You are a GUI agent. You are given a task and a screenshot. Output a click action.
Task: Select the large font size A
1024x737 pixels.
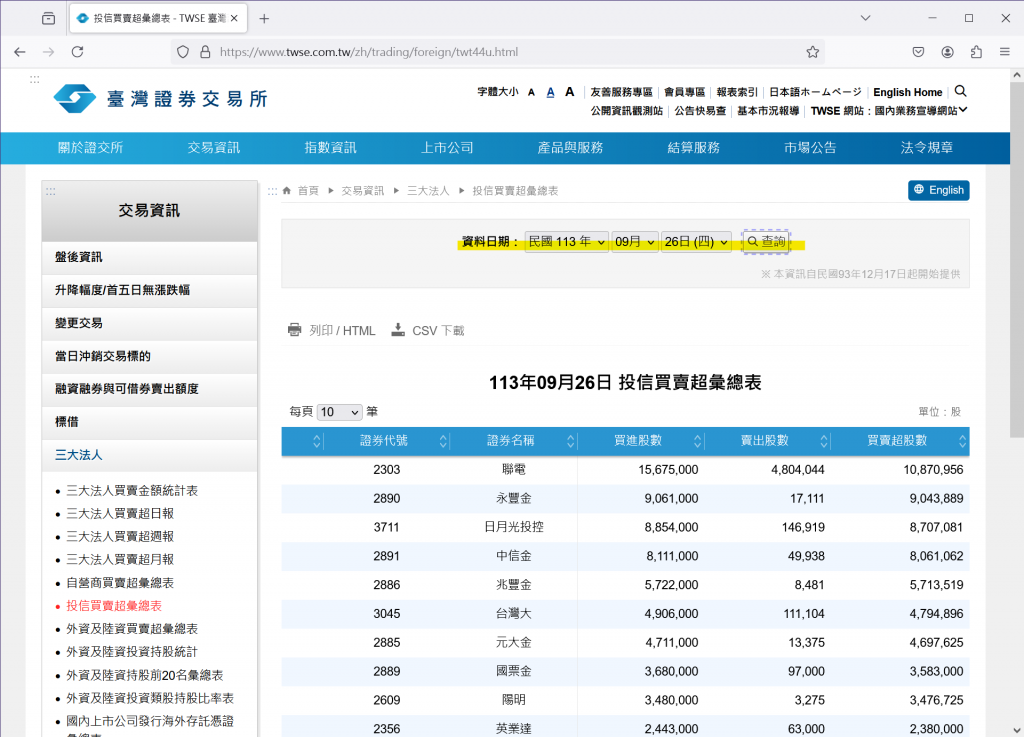(569, 92)
